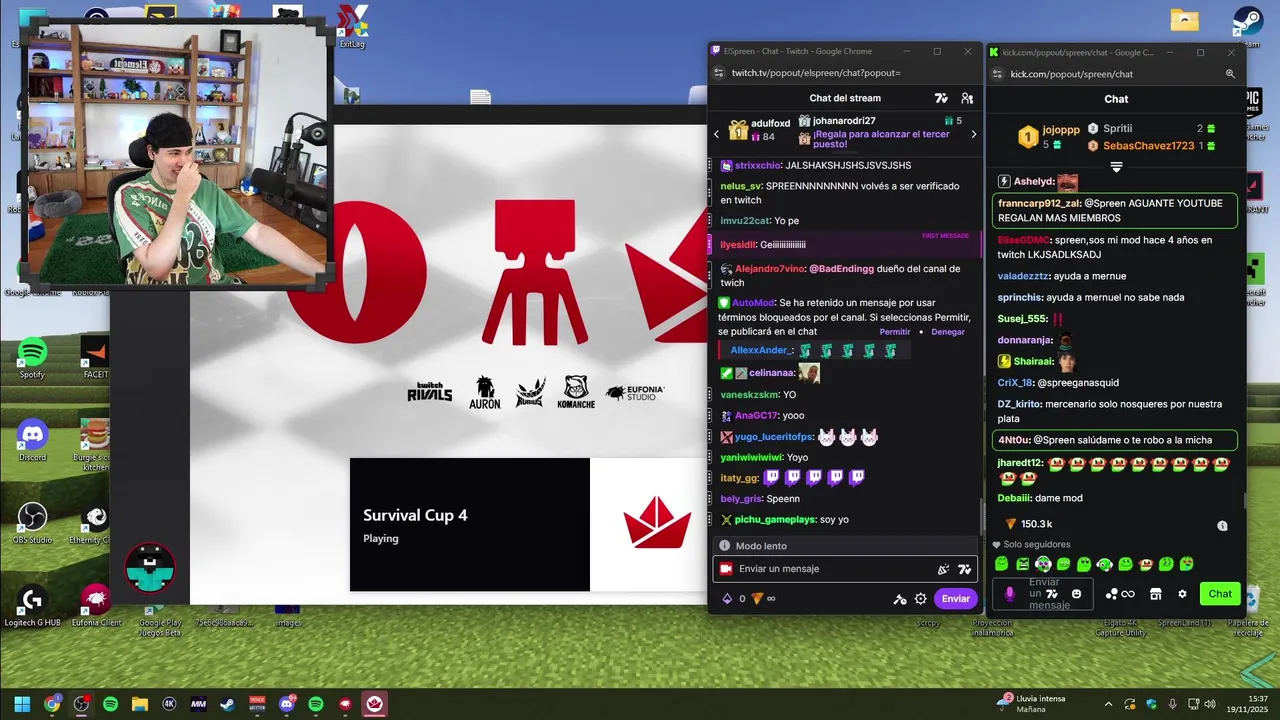Click the Modo lento info banner
This screenshot has width=1280, height=720.
(x=845, y=546)
